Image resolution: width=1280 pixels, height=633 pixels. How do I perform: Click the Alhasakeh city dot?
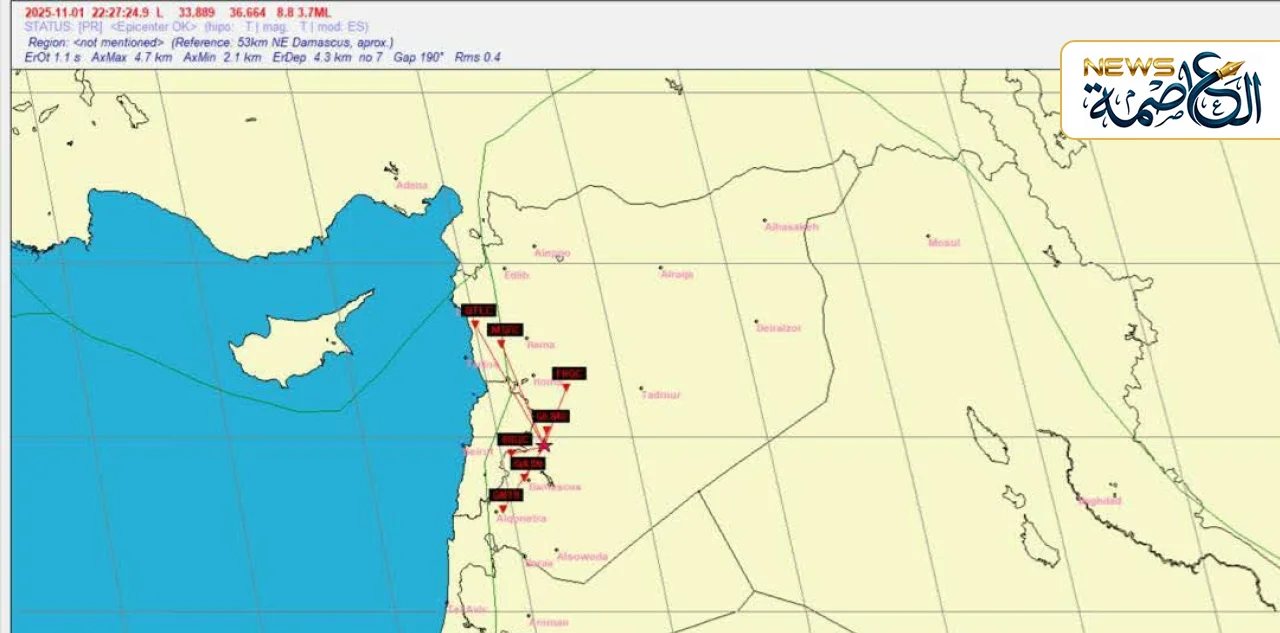click(765, 221)
